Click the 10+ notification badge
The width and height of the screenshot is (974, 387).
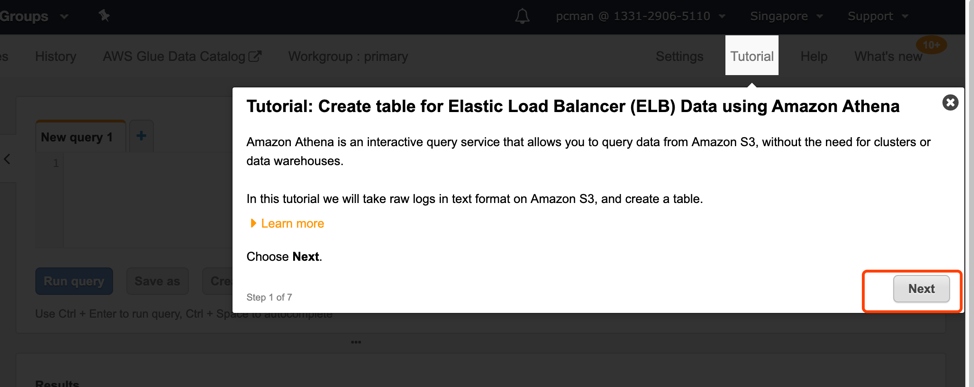point(931,45)
